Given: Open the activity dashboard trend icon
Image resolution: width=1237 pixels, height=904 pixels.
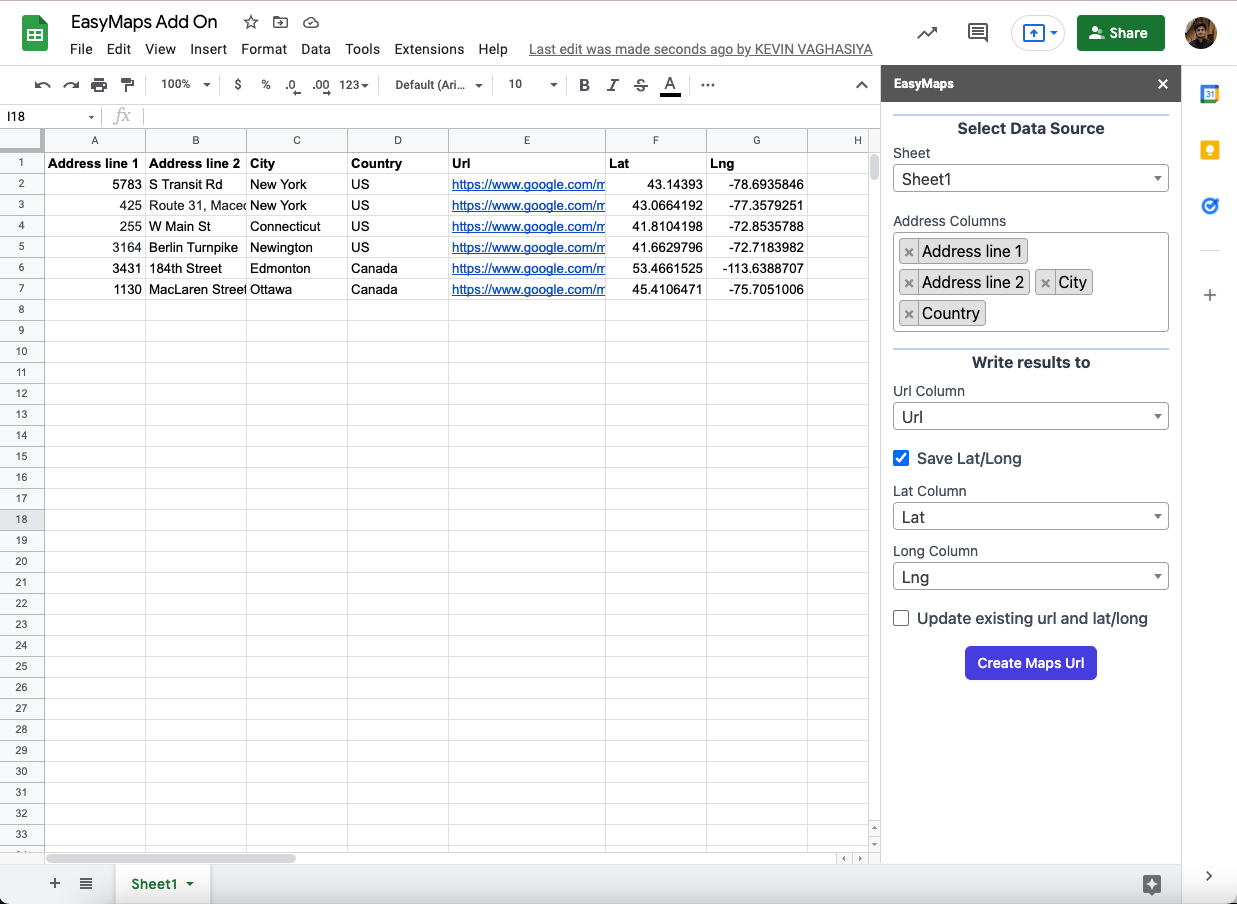Looking at the screenshot, I should click(x=927, y=33).
